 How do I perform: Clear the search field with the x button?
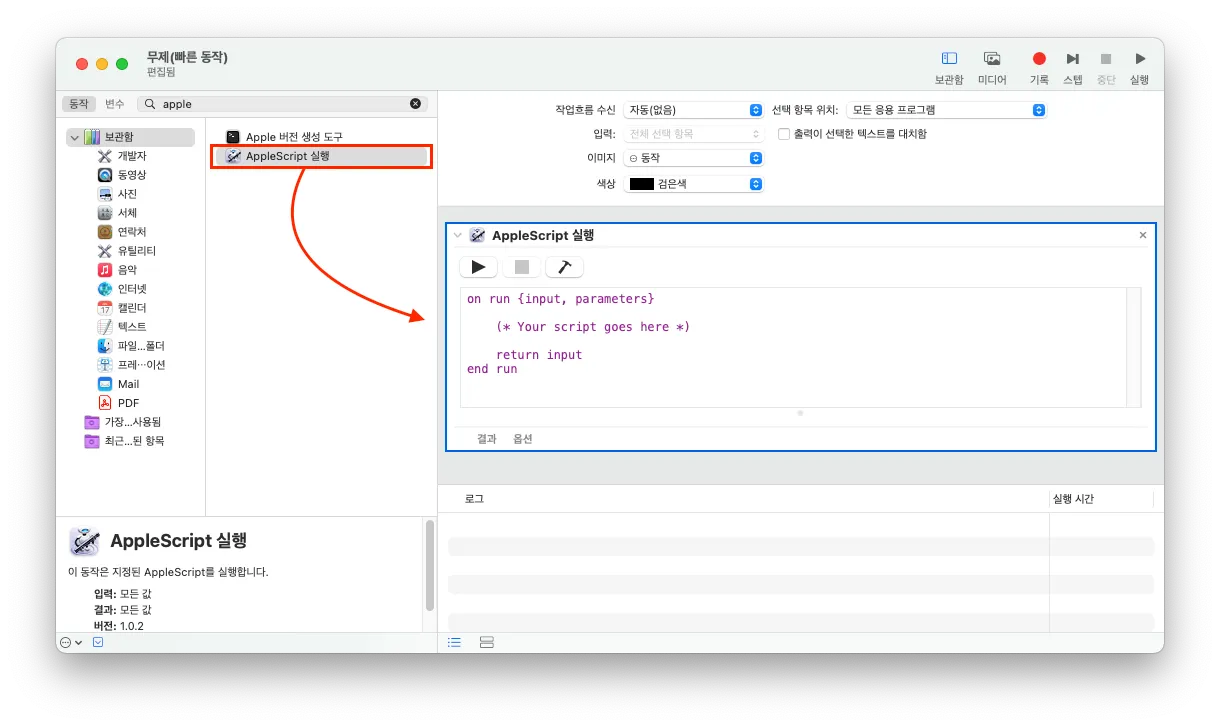pos(416,104)
